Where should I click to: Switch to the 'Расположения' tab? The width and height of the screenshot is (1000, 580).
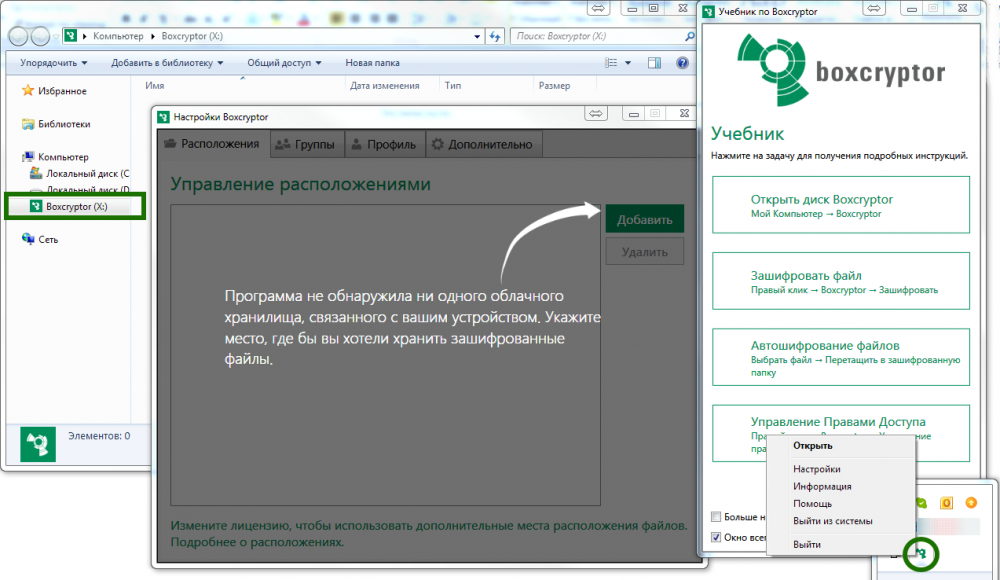tap(212, 144)
